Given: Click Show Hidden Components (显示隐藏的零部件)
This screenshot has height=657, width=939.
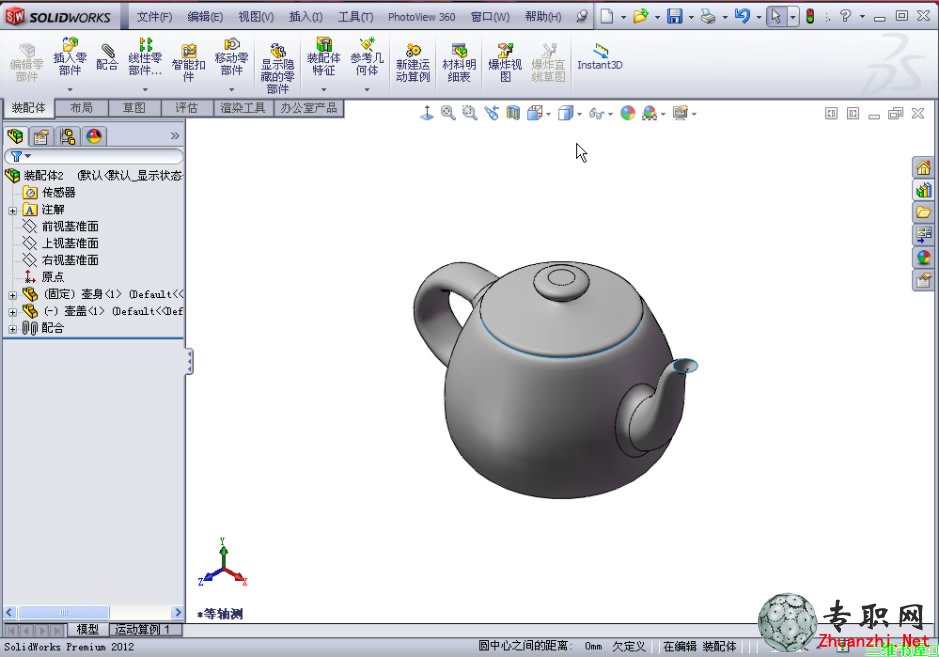Looking at the screenshot, I should point(277,68).
